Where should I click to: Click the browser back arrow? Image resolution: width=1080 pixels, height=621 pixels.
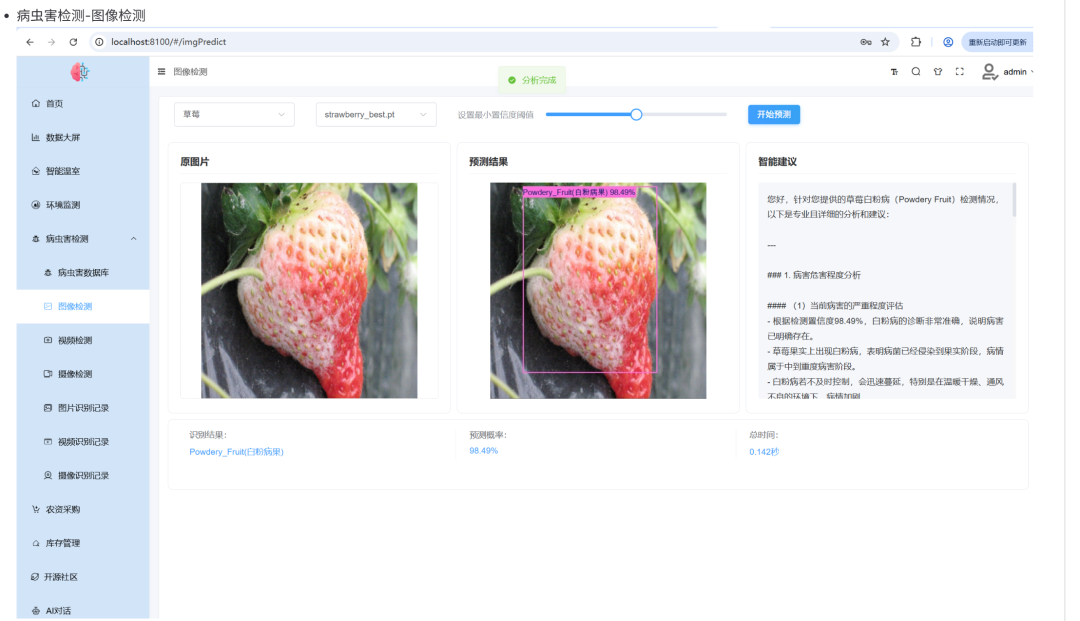point(30,42)
